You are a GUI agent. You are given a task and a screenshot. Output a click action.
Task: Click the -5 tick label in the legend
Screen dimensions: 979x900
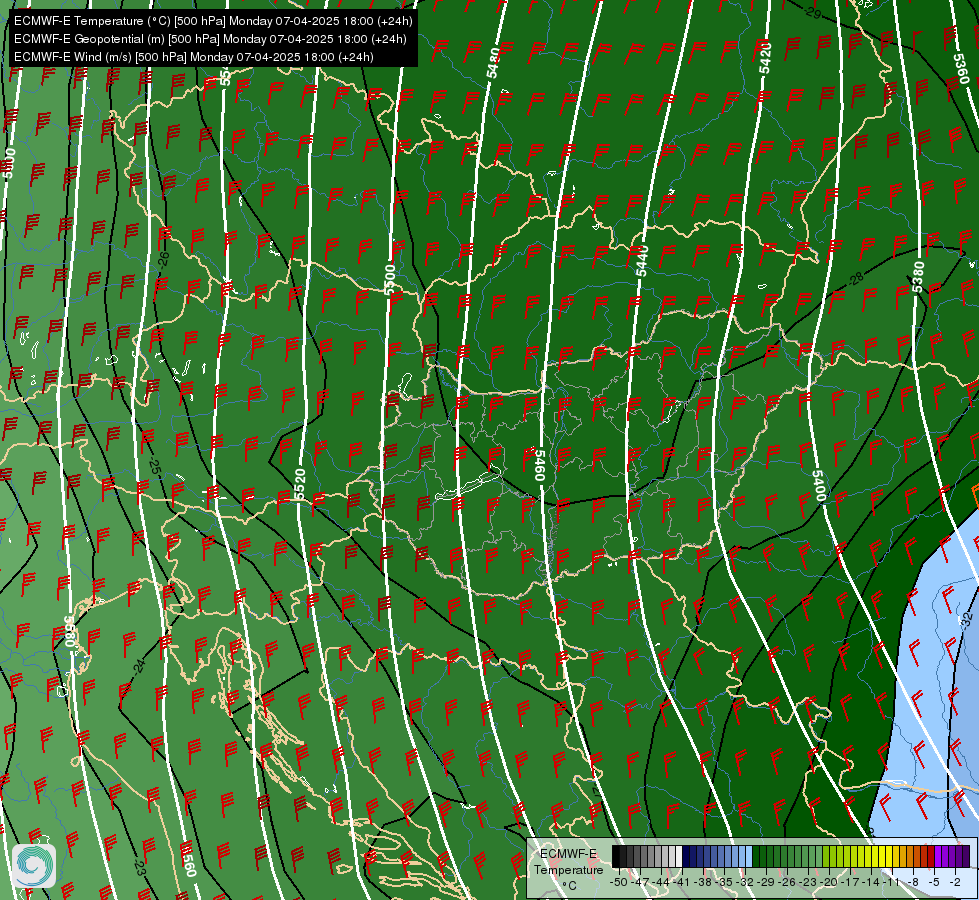tap(935, 882)
